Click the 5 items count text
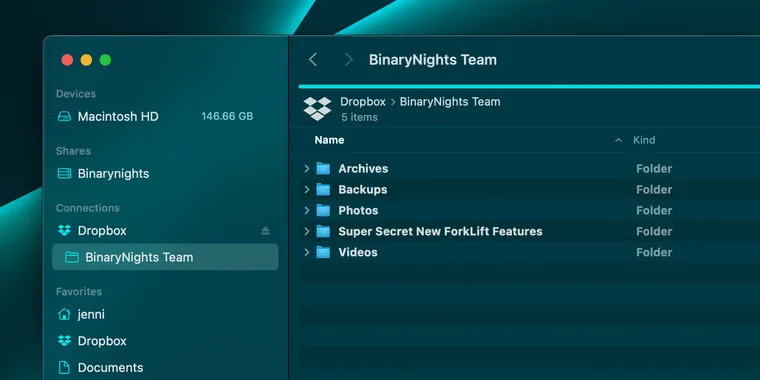This screenshot has width=760, height=380. click(x=359, y=117)
